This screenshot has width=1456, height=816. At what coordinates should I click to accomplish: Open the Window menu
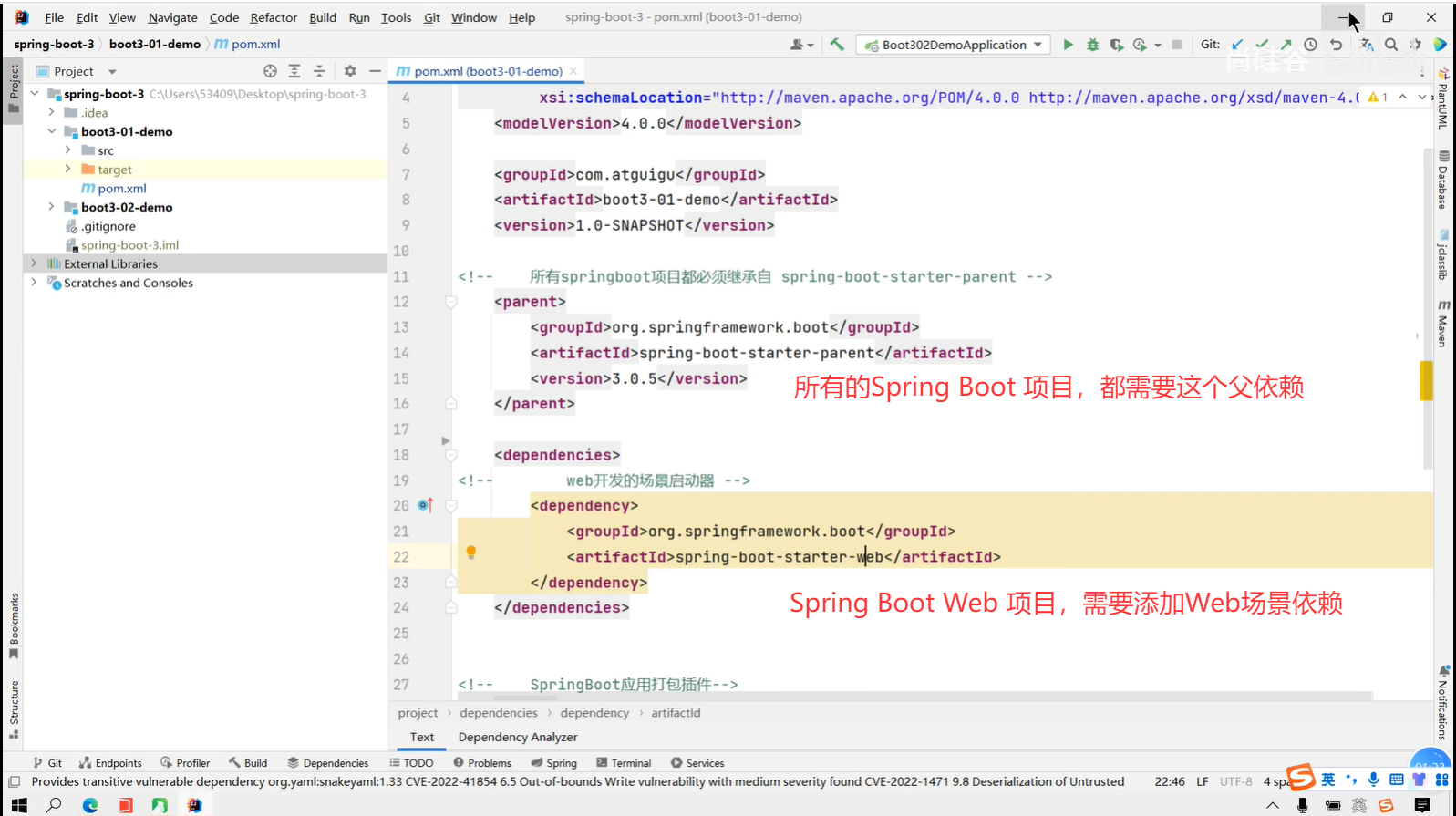pyautogui.click(x=474, y=17)
